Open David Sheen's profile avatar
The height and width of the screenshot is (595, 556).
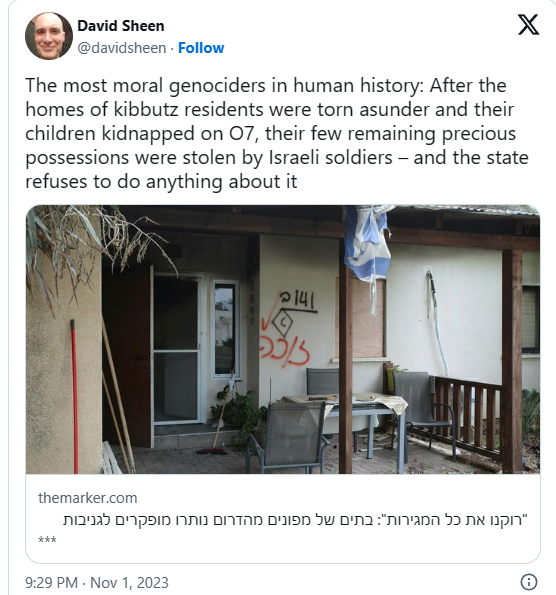point(49,36)
